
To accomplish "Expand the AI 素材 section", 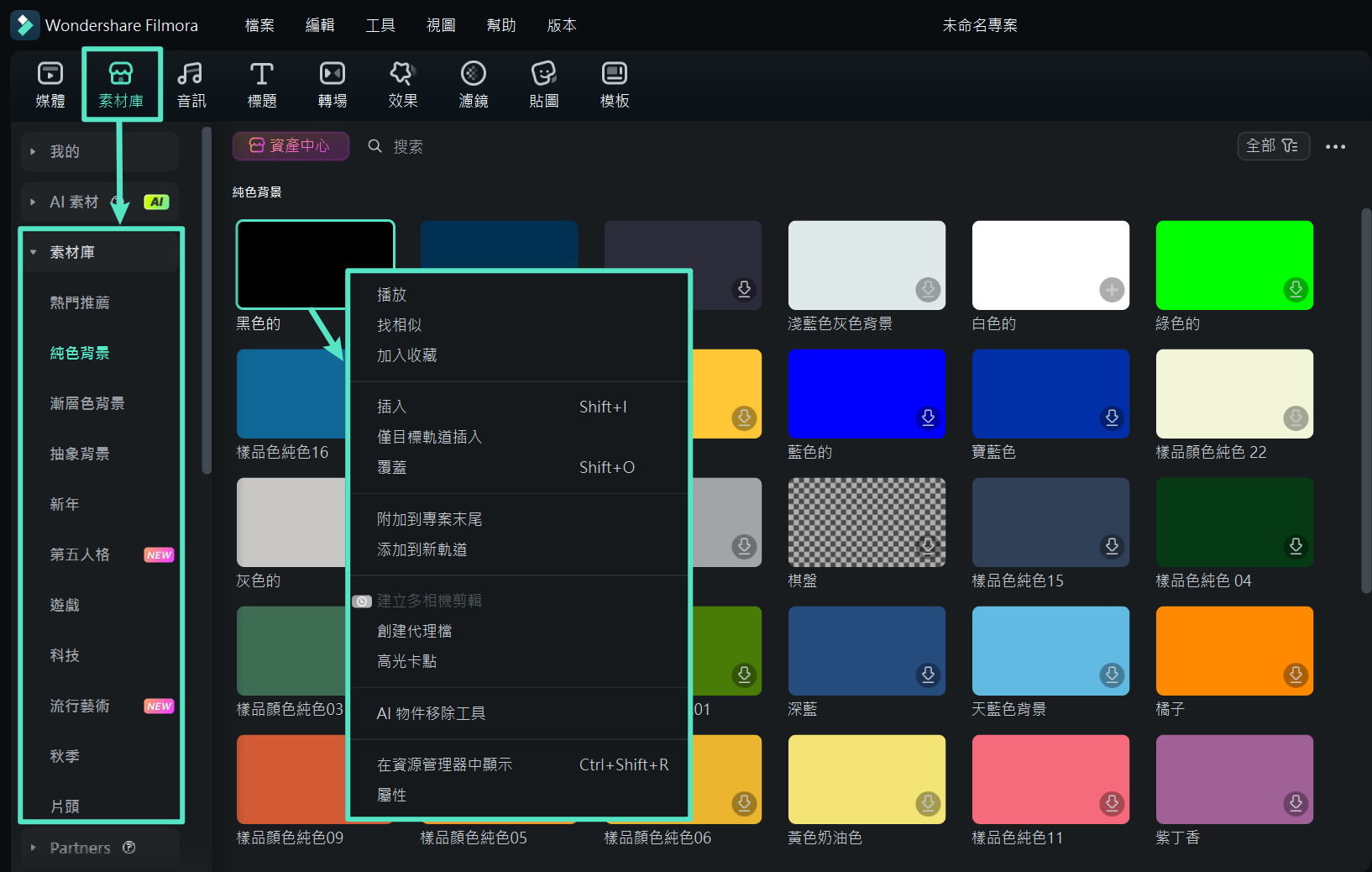I will (x=33, y=202).
